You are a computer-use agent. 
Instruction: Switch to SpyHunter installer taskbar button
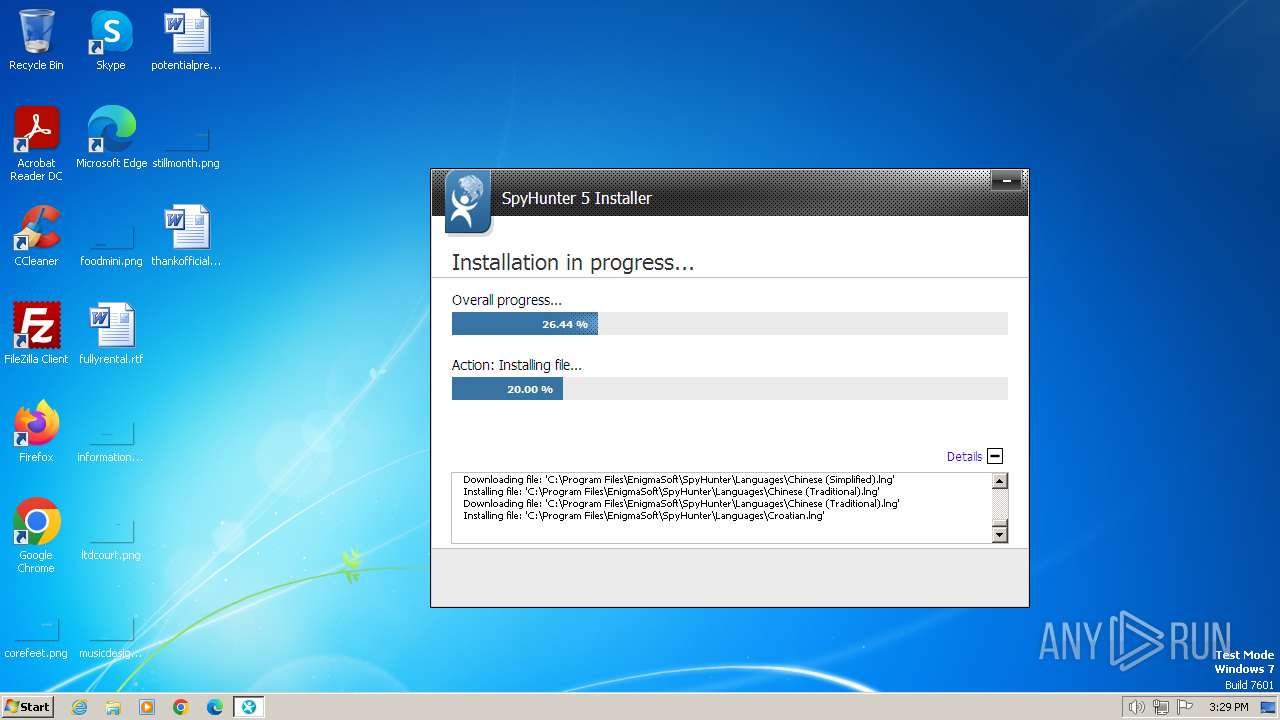249,707
